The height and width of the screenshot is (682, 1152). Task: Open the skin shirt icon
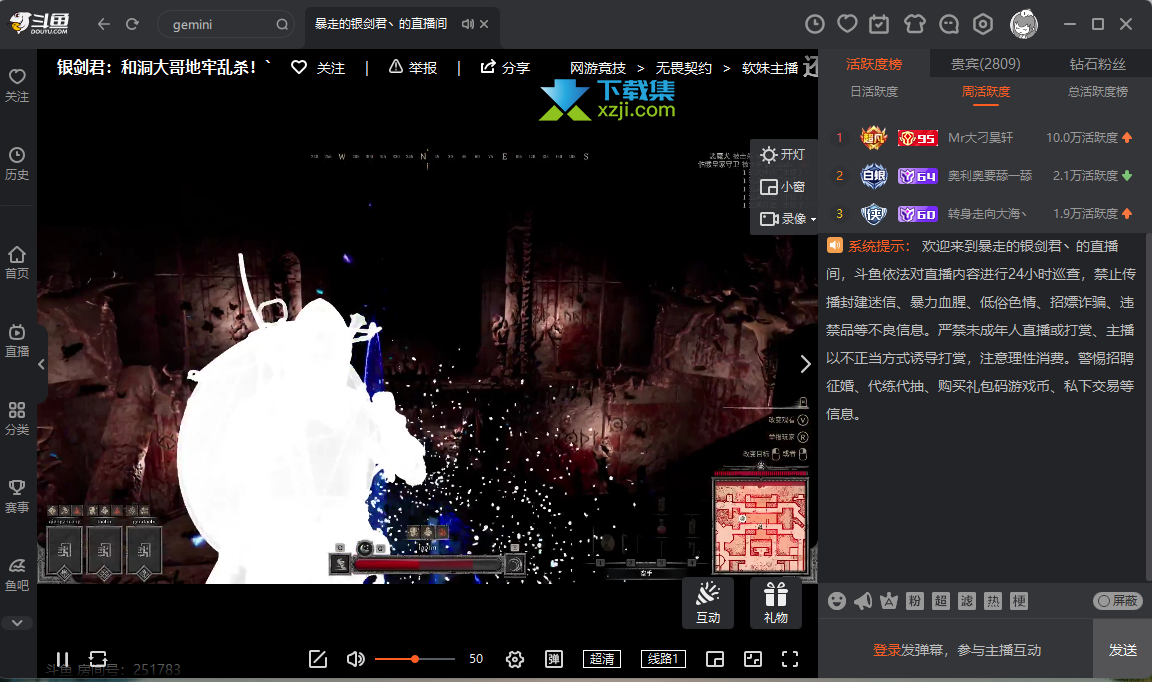coord(915,24)
